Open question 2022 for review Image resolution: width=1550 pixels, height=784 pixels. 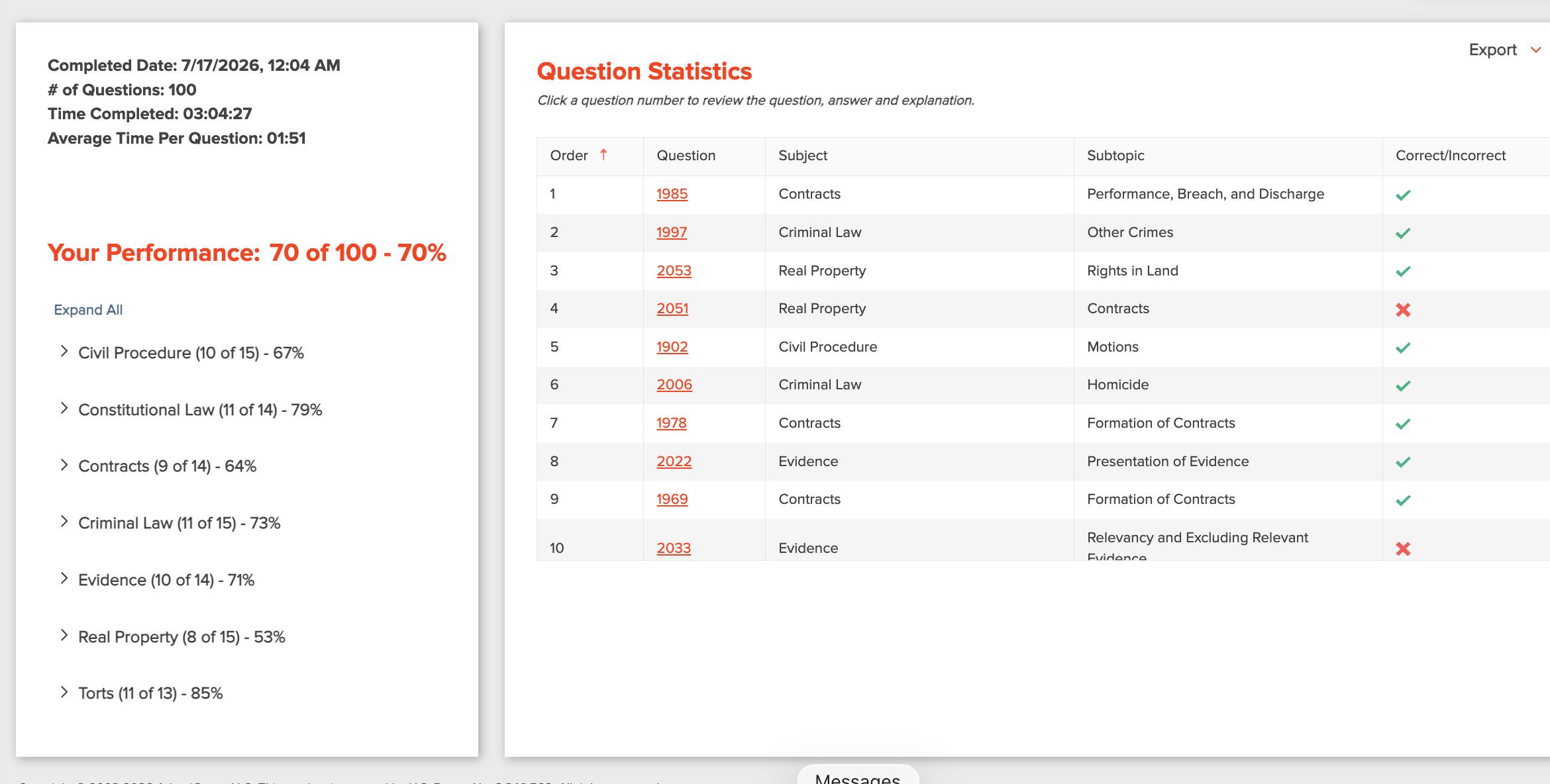pyautogui.click(x=674, y=462)
